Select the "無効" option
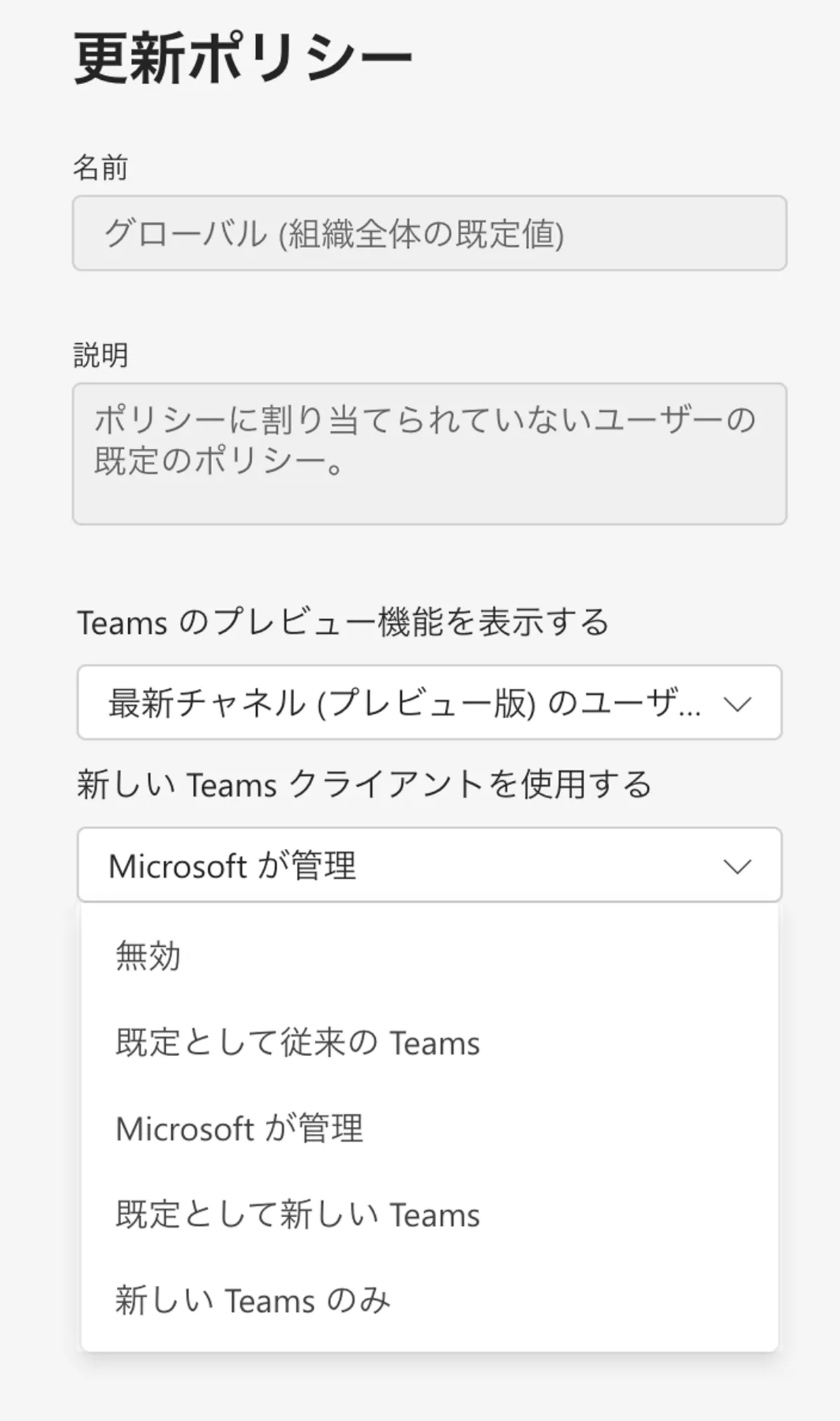 (x=148, y=956)
